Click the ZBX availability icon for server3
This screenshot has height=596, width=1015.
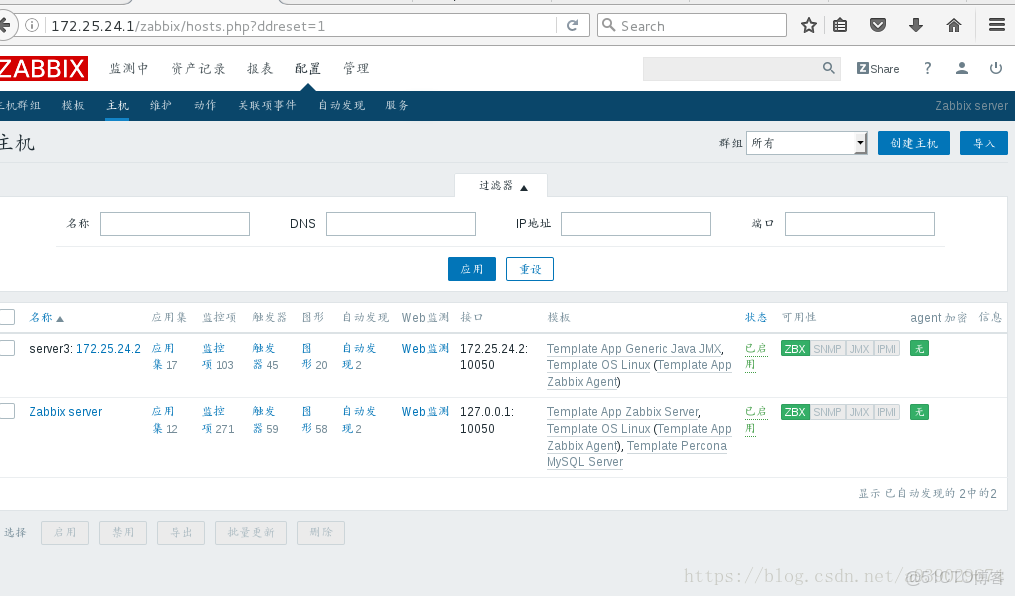pyautogui.click(x=795, y=348)
